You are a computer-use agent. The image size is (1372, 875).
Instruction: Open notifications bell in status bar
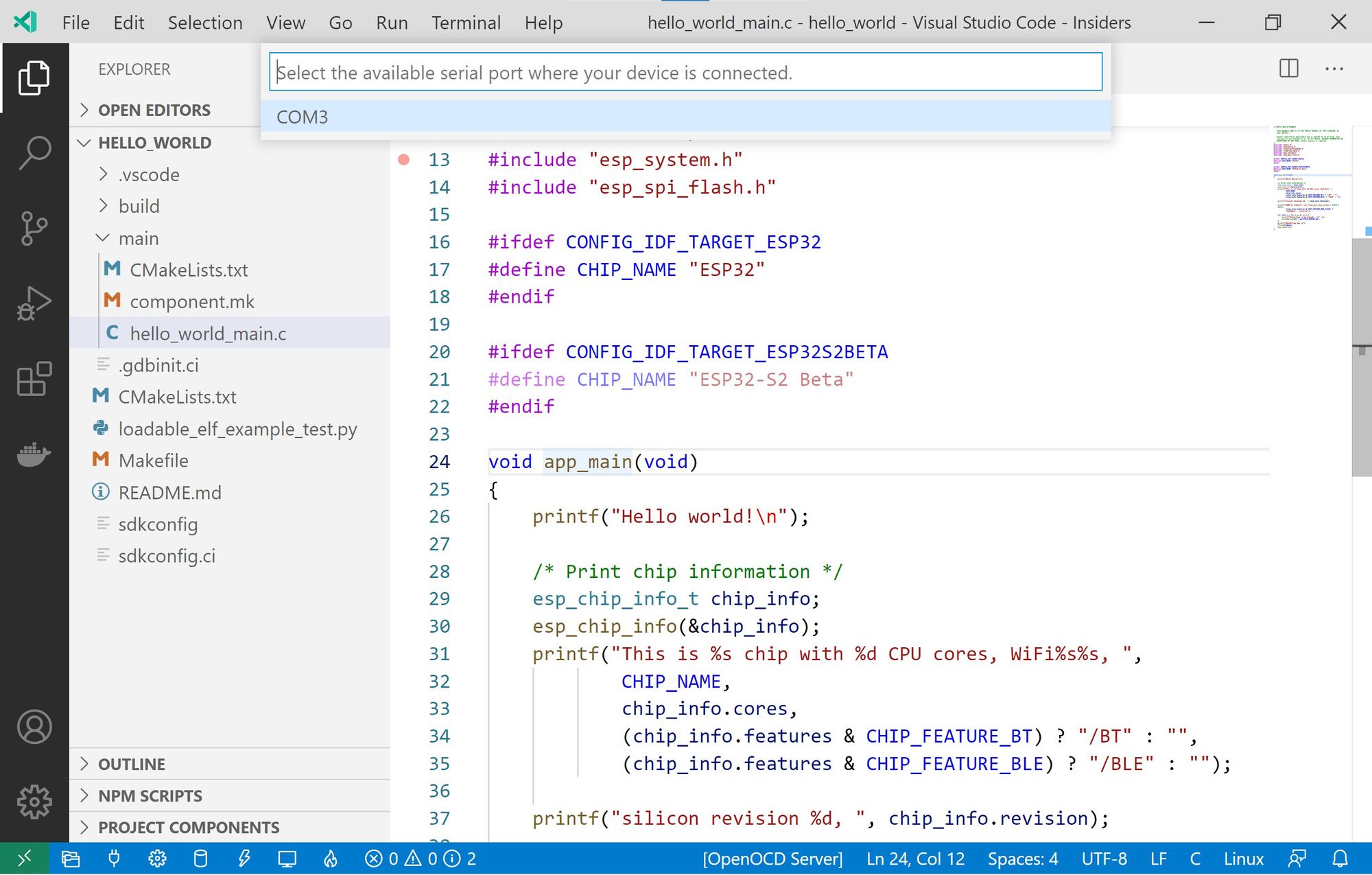click(x=1340, y=859)
